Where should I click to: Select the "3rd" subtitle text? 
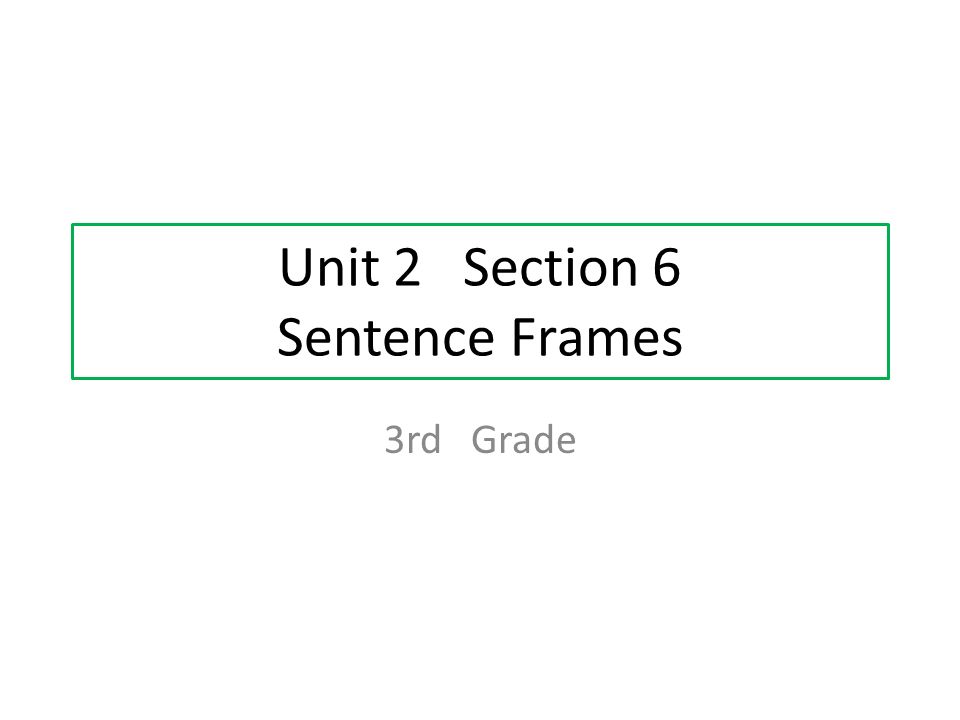pyautogui.click(x=413, y=440)
